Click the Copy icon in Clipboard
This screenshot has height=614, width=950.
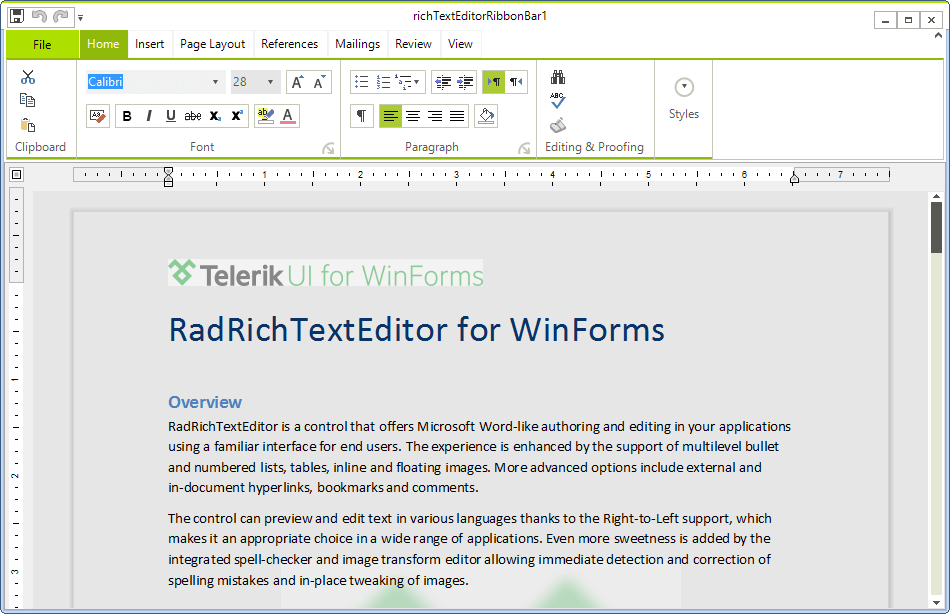(x=28, y=100)
